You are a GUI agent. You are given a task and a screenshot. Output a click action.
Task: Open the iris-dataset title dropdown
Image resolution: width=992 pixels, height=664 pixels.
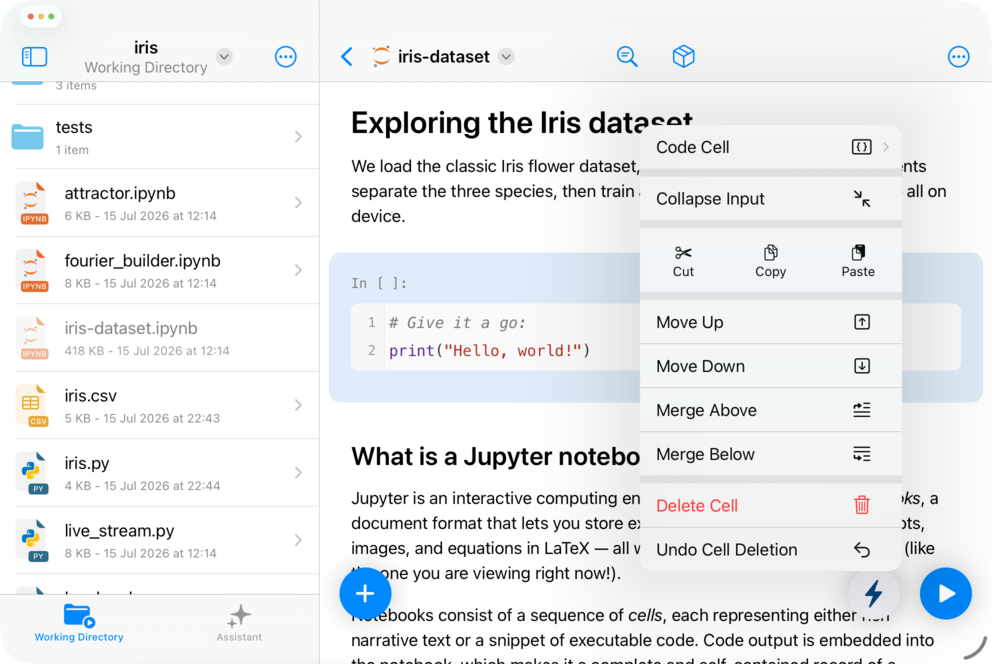505,57
